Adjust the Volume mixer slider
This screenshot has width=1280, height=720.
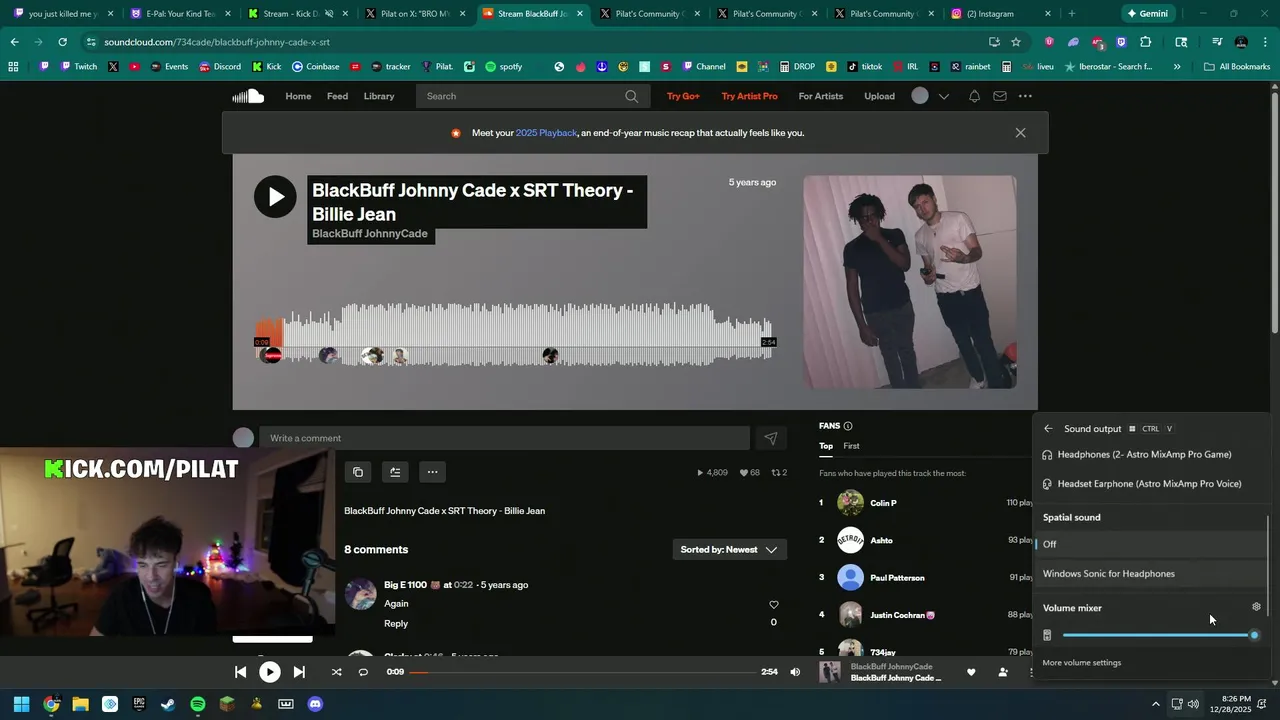tap(1160, 635)
